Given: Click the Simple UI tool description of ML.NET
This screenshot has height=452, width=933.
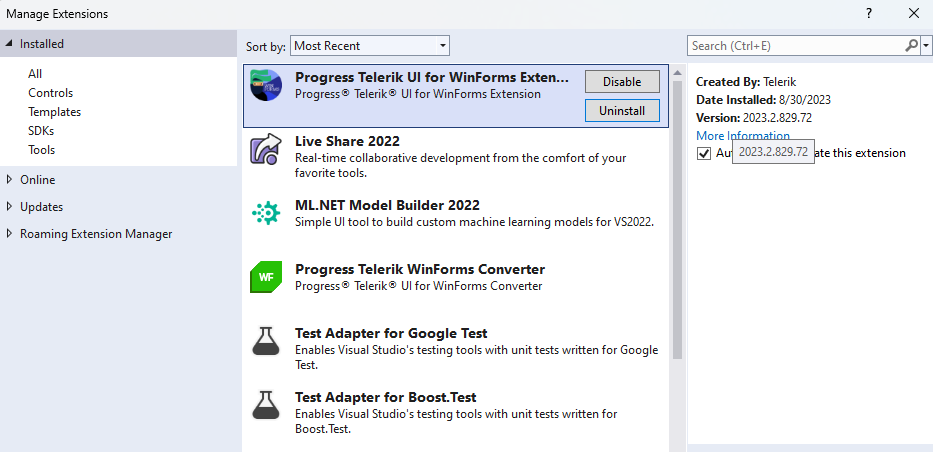Looking at the screenshot, I should [x=475, y=222].
